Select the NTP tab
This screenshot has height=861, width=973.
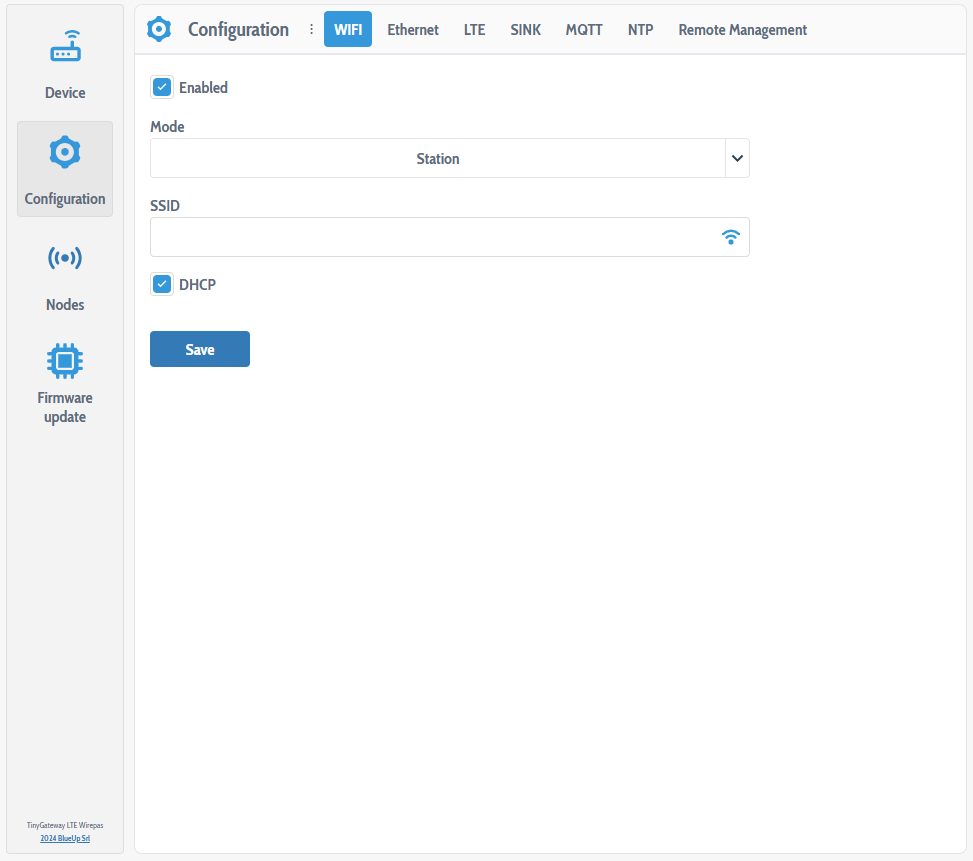[640, 30]
